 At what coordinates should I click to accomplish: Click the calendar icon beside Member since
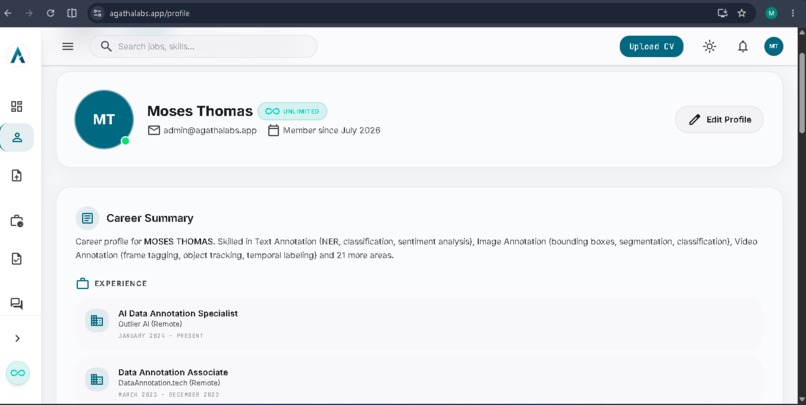[273, 131]
